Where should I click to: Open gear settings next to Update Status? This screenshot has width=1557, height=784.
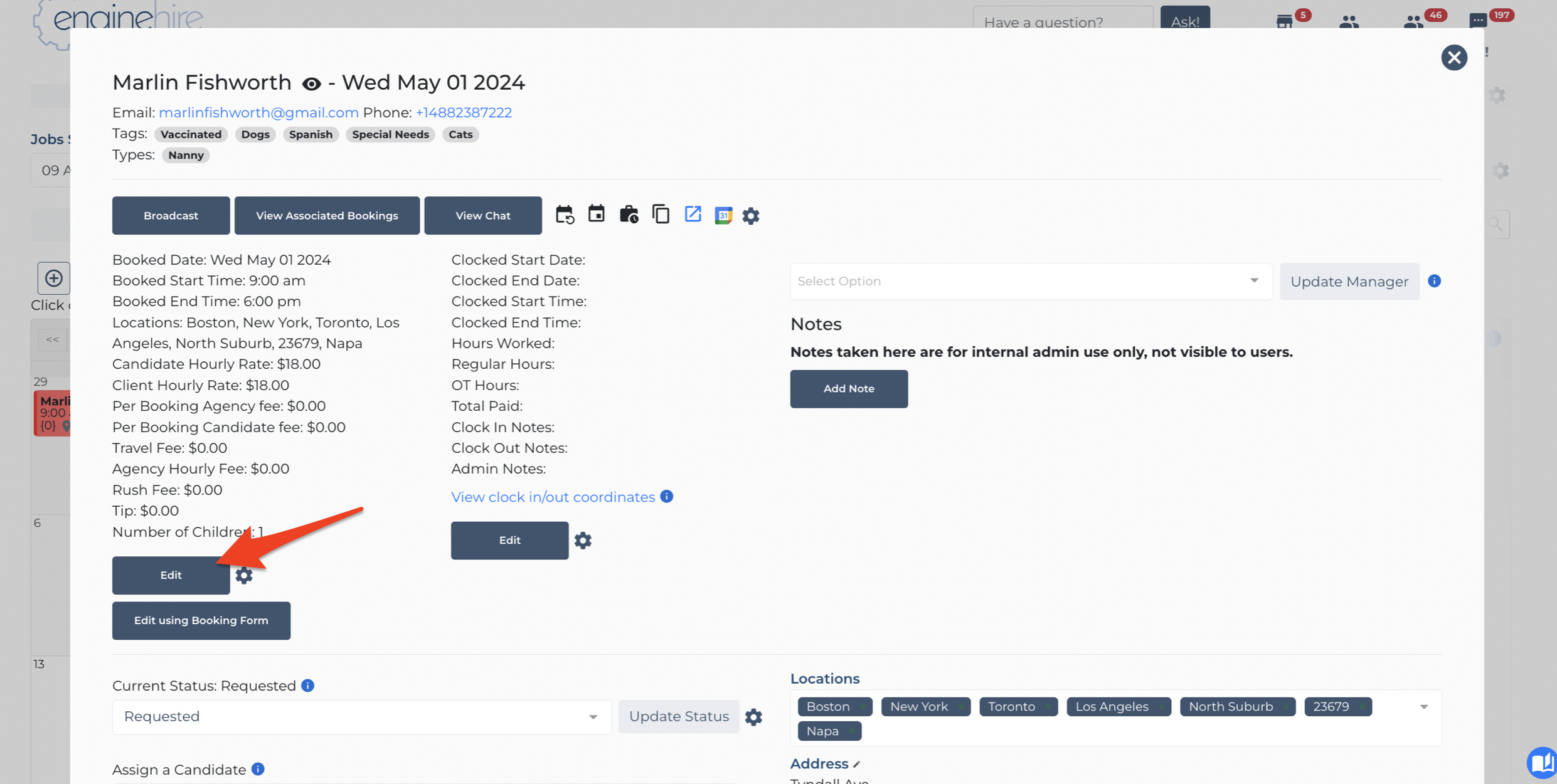pos(753,717)
